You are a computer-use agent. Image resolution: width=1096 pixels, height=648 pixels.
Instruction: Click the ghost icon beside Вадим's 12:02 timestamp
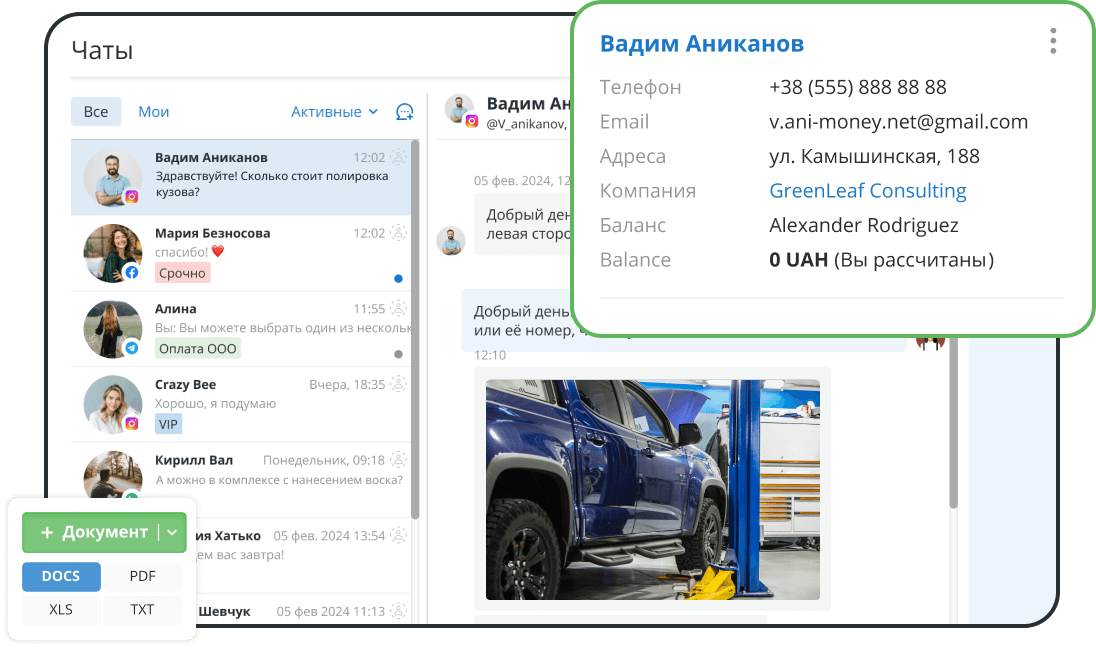click(x=399, y=157)
